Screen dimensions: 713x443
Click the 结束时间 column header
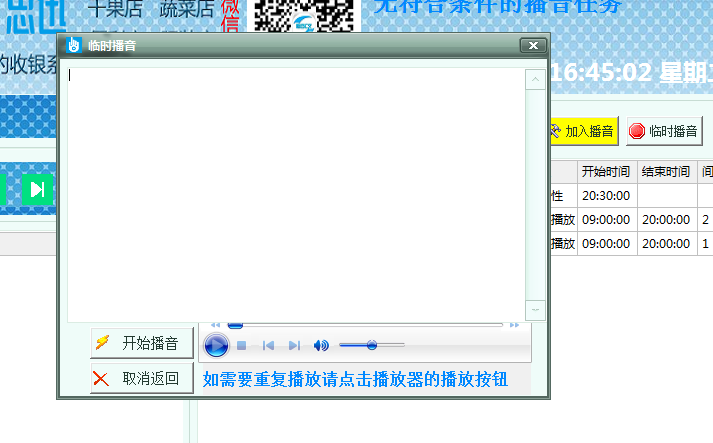pos(666,172)
